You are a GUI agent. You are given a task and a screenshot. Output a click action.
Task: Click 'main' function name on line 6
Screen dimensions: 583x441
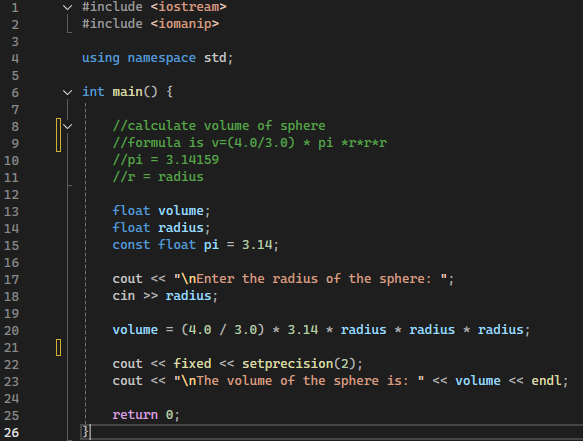(128, 92)
